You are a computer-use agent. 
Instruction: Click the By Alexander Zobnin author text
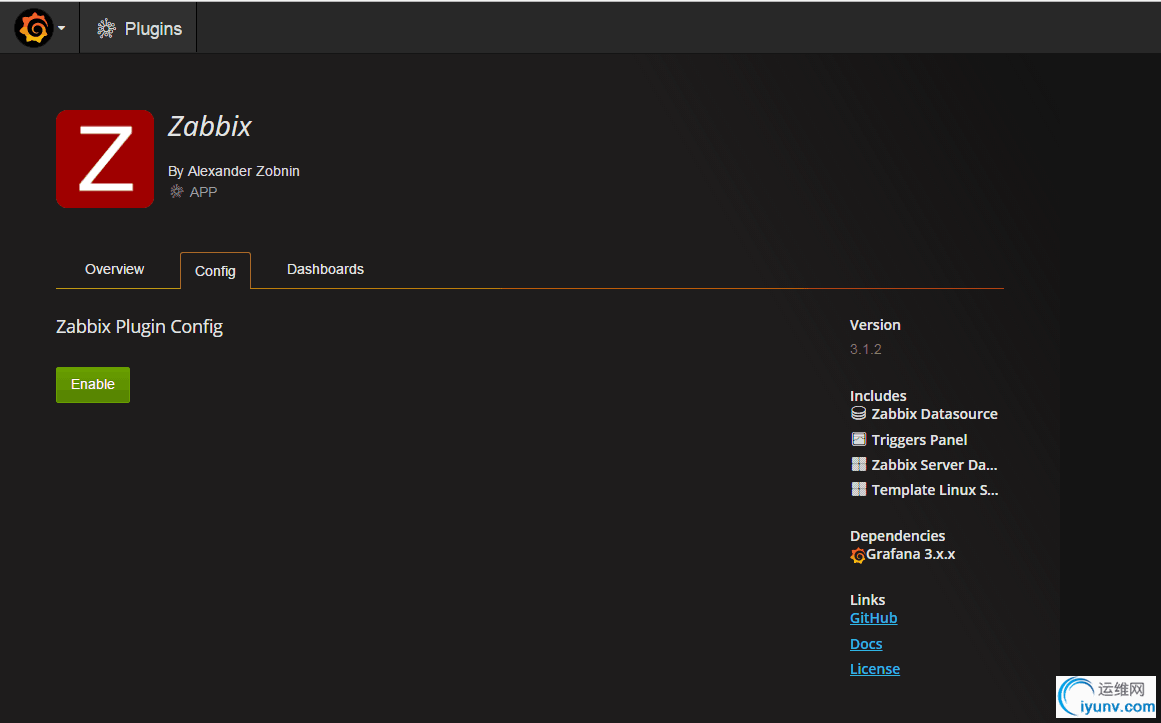tap(234, 171)
